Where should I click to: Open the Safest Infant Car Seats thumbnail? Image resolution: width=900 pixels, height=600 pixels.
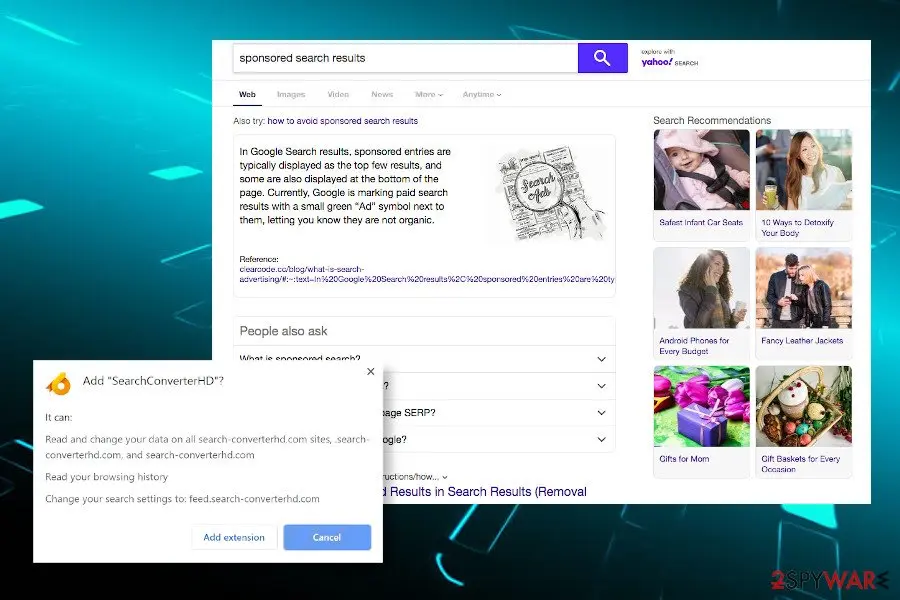[x=701, y=170]
